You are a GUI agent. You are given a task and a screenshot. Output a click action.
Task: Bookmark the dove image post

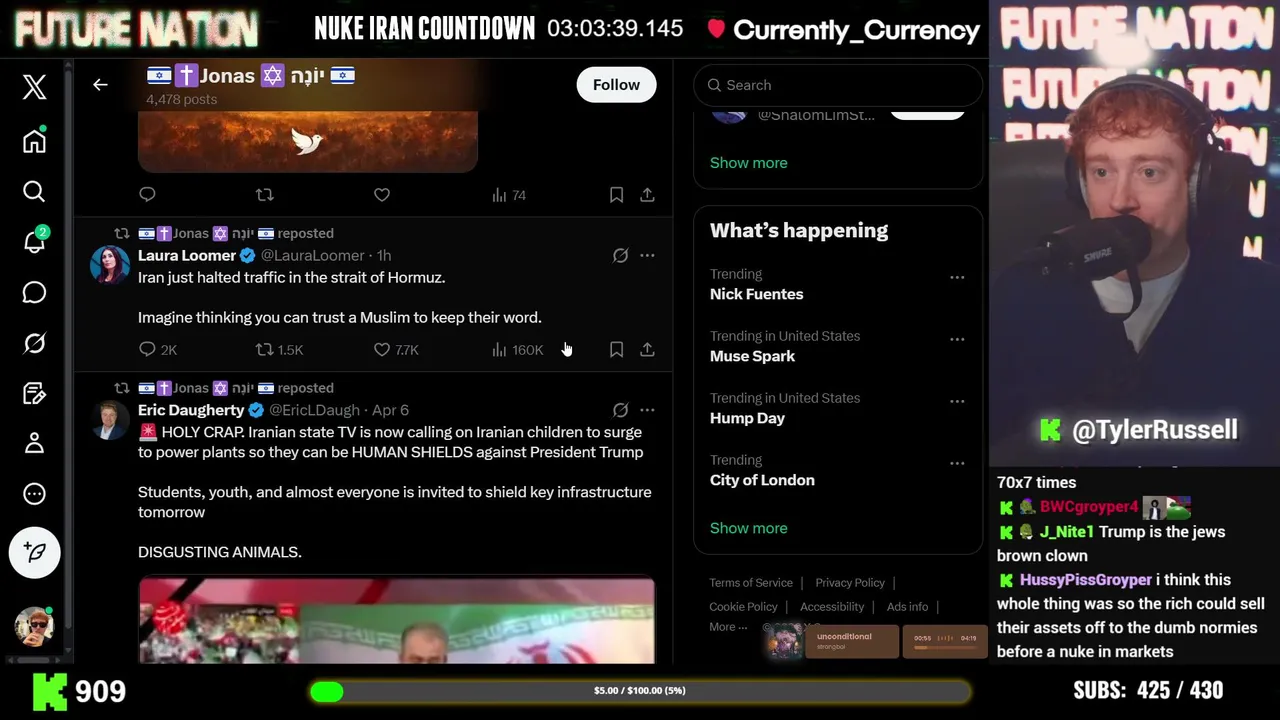(x=616, y=194)
